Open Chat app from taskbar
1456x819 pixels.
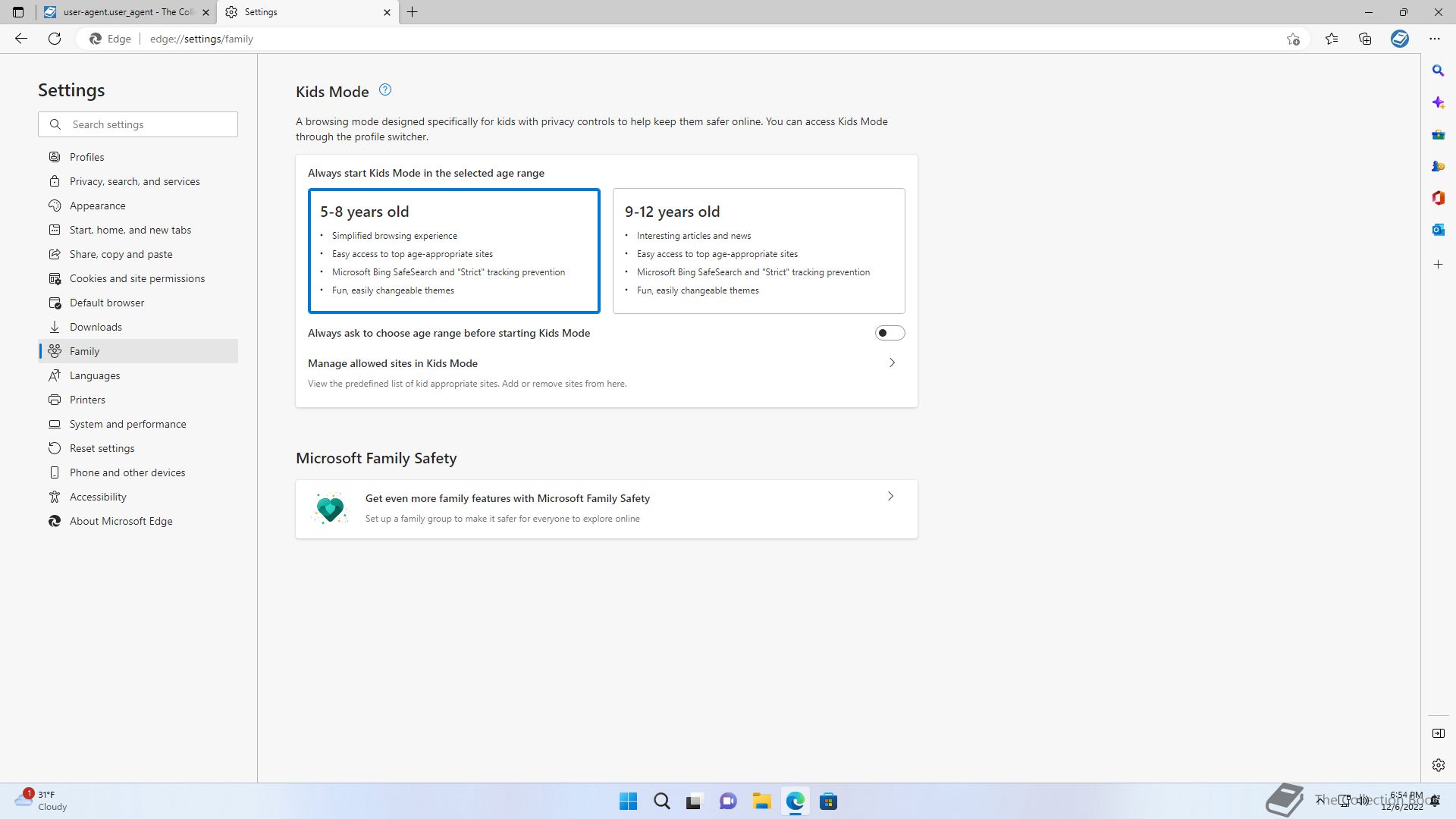click(728, 801)
